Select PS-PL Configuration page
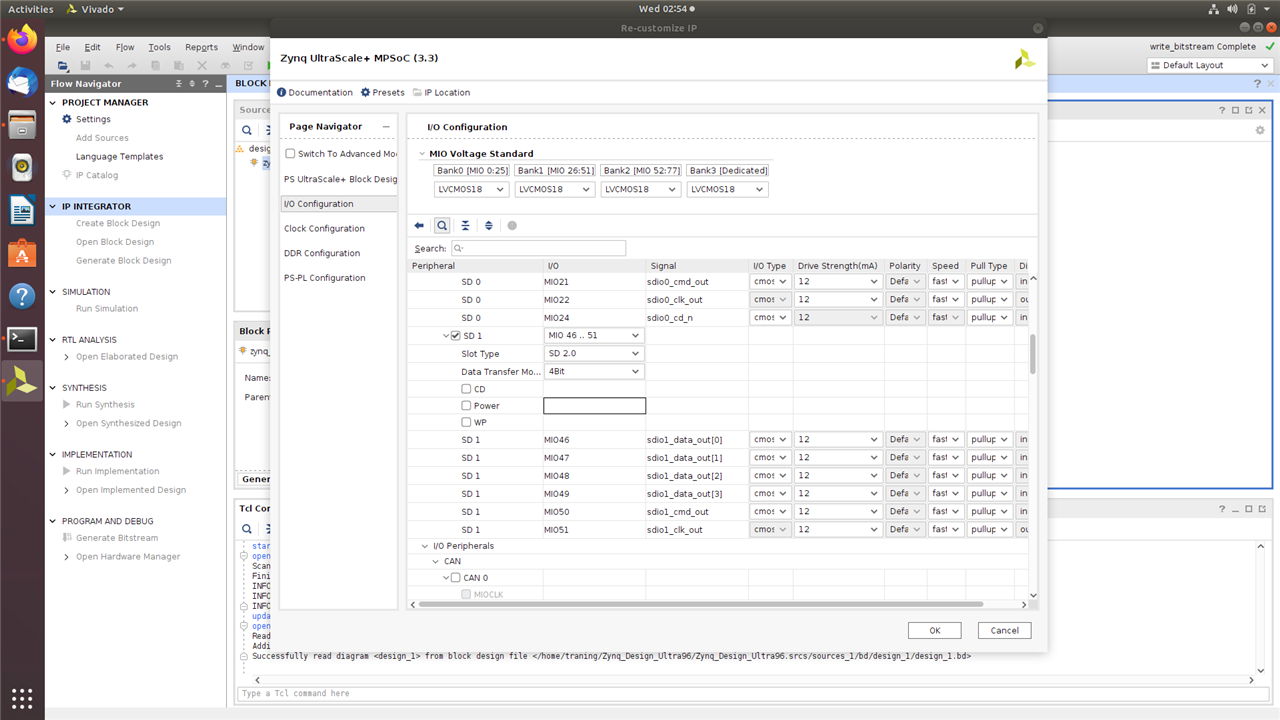The width and height of the screenshot is (1280, 720). coord(325,278)
